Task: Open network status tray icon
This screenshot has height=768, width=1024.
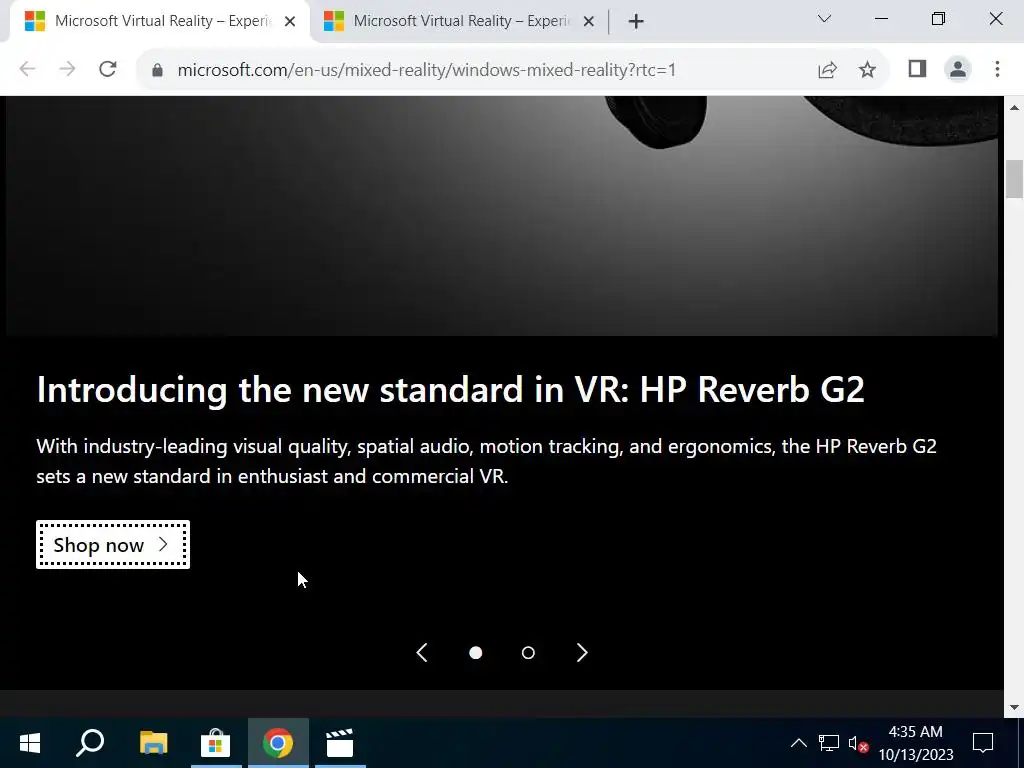Action: coord(829,743)
